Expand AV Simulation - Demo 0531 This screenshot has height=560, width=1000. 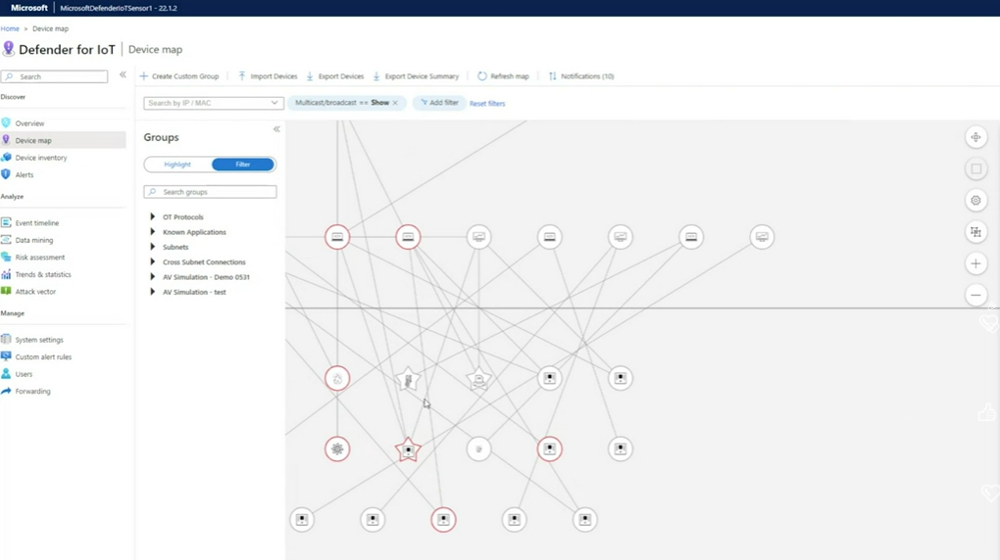click(152, 277)
